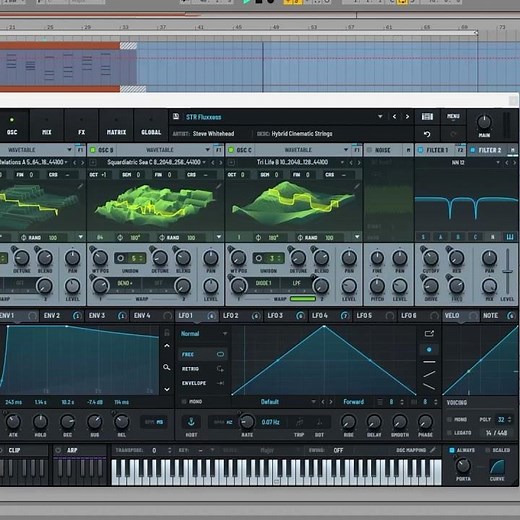Enable the Noise oscillator
Viewport: 520px width, 520px height.
point(369,150)
